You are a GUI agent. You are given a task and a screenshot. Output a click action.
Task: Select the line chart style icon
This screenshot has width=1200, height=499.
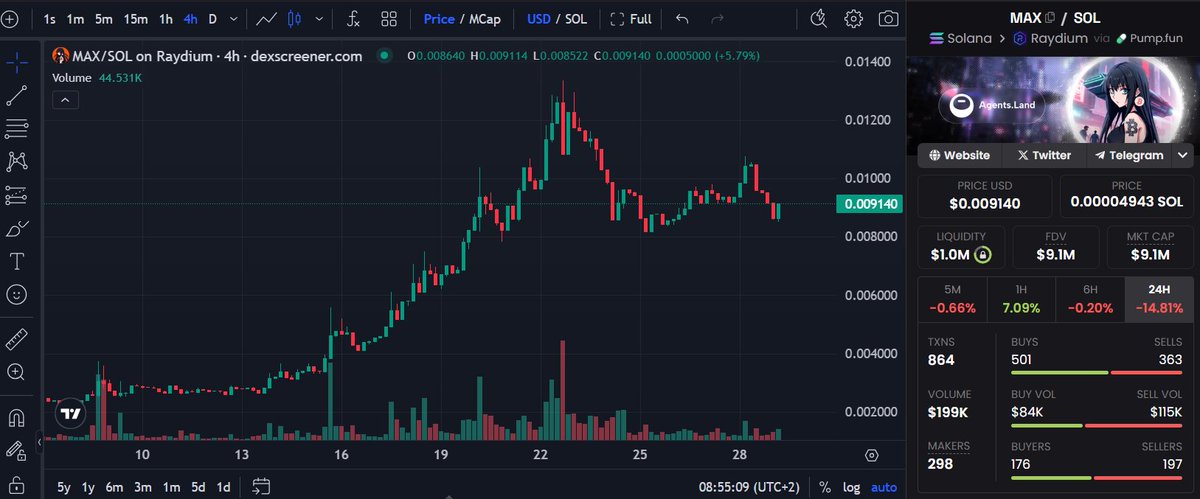tap(266, 19)
